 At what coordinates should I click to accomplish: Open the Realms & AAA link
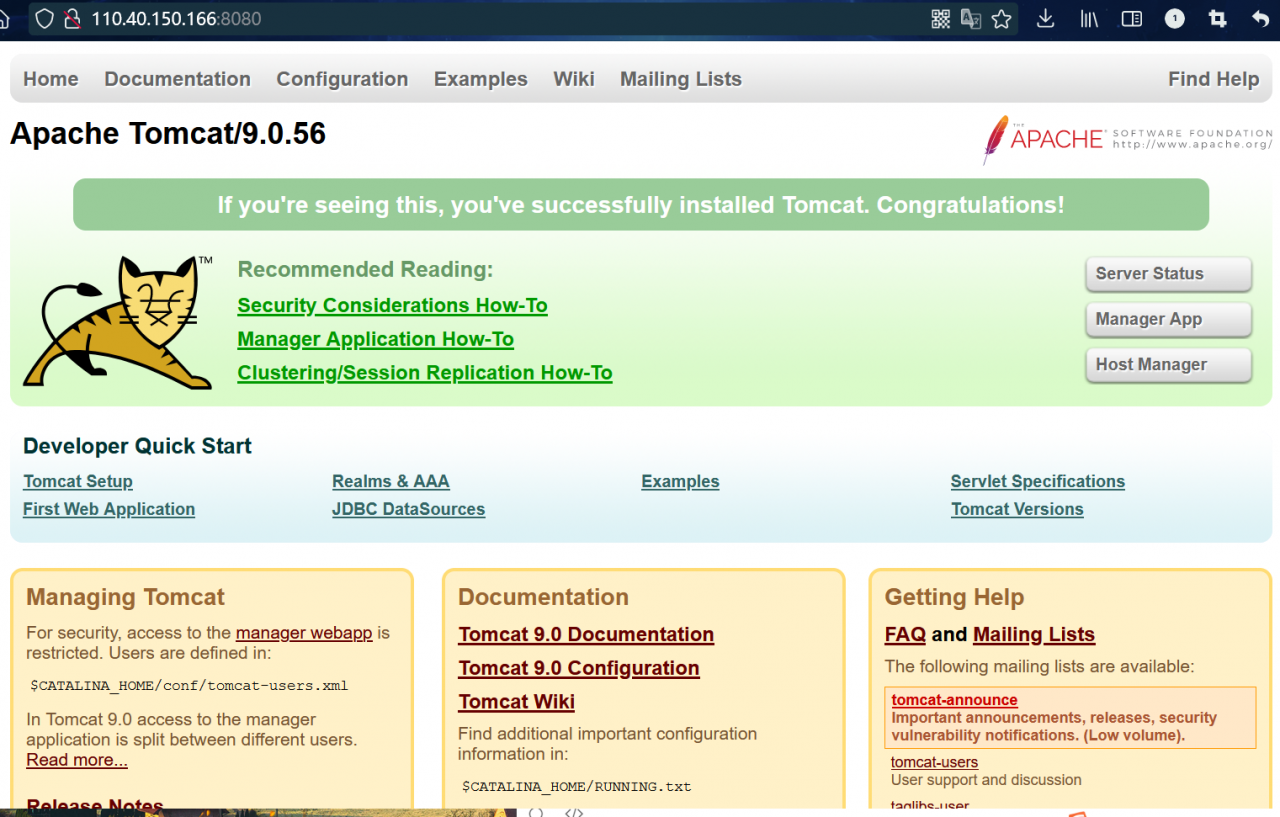tap(391, 481)
